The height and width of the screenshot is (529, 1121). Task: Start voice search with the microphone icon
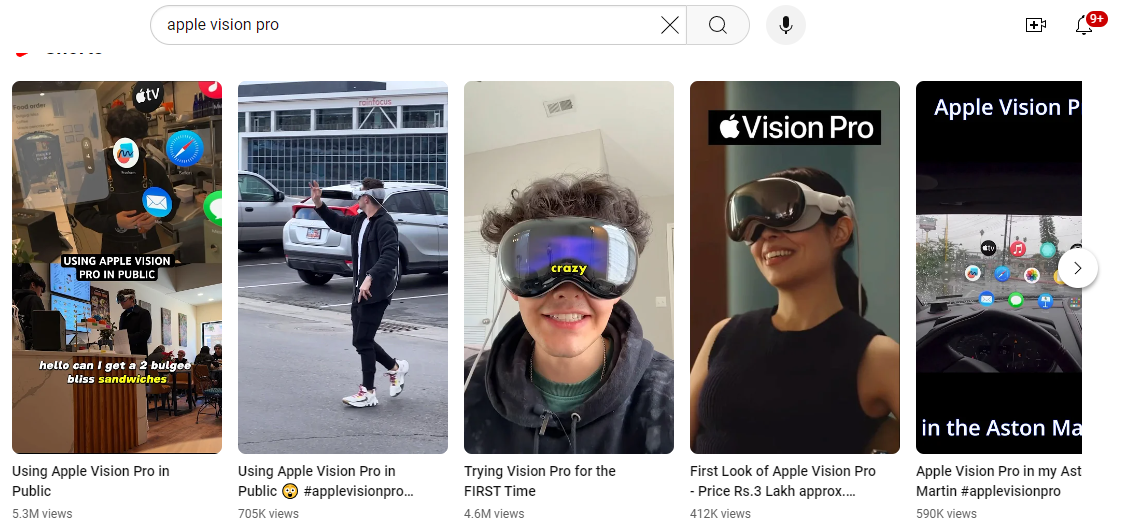point(786,25)
